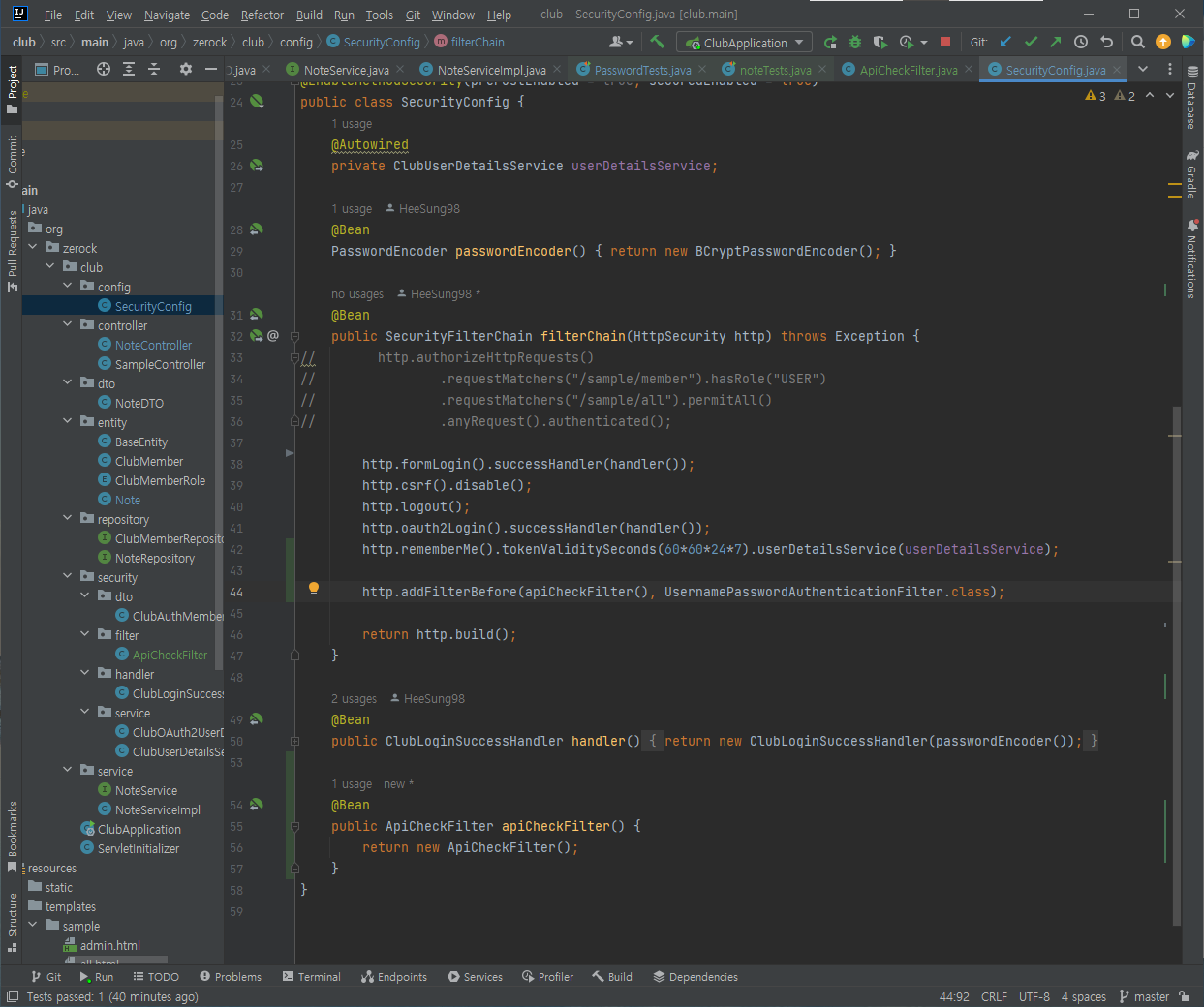Open the Problems tool window
1204x1007 pixels.
pos(231,977)
